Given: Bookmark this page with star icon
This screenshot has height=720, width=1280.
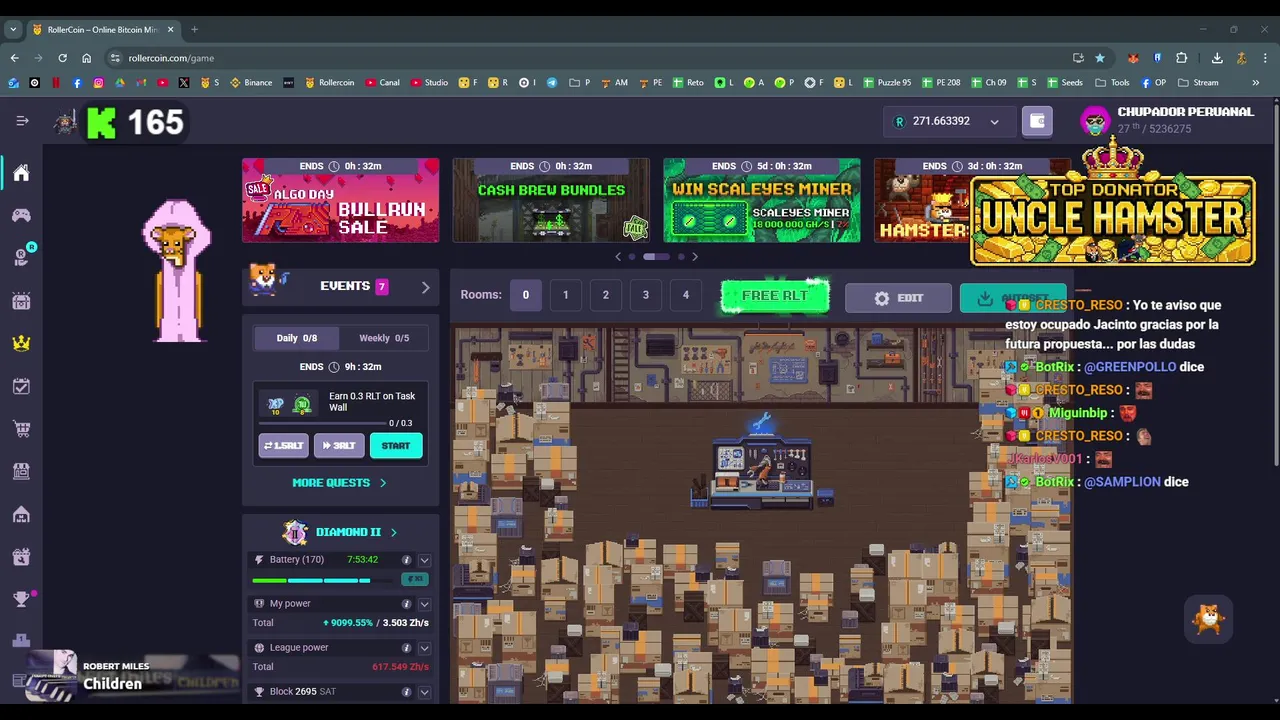Looking at the screenshot, I should (1100, 58).
